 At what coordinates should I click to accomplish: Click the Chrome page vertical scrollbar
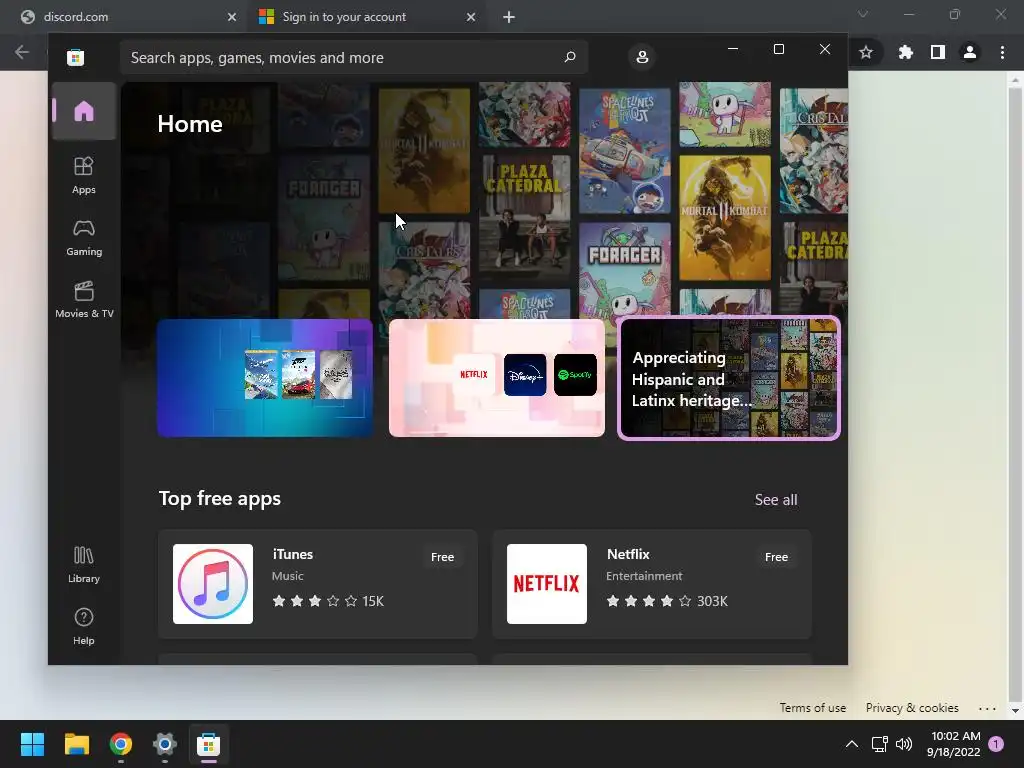[1015, 394]
